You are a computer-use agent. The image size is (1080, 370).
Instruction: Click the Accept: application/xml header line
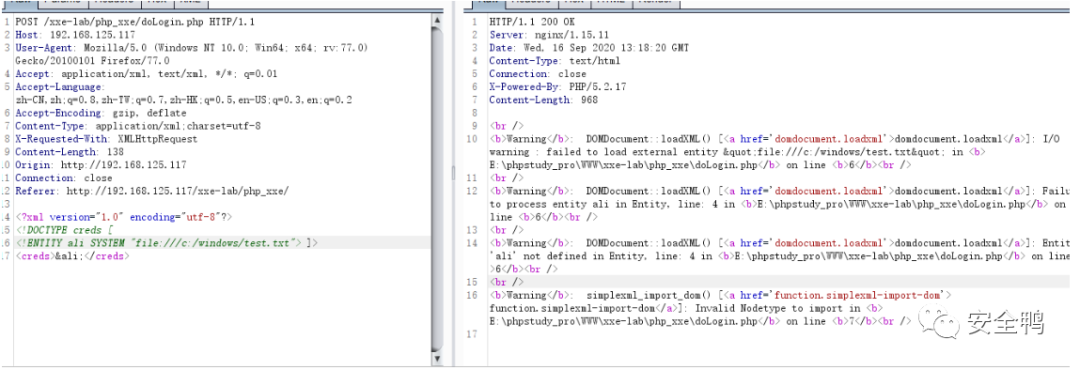pyautogui.click(x=146, y=74)
